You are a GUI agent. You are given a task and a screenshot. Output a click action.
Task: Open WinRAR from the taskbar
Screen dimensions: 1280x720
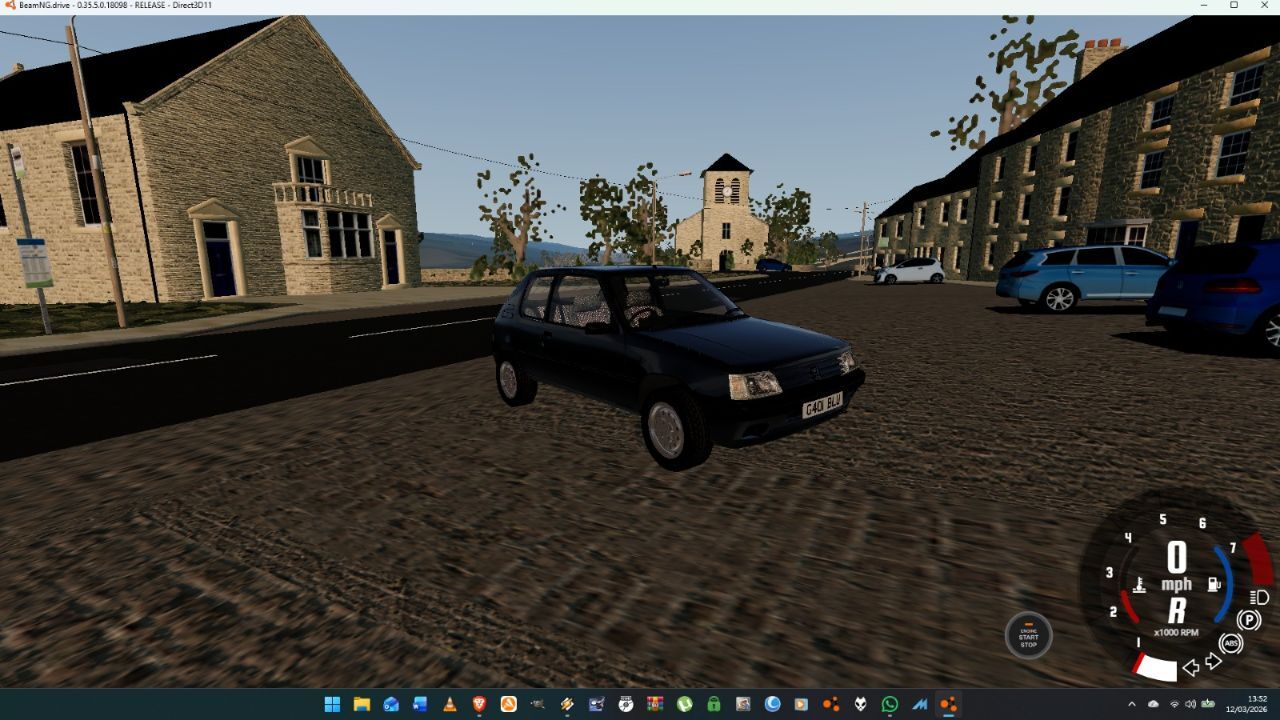(655, 704)
